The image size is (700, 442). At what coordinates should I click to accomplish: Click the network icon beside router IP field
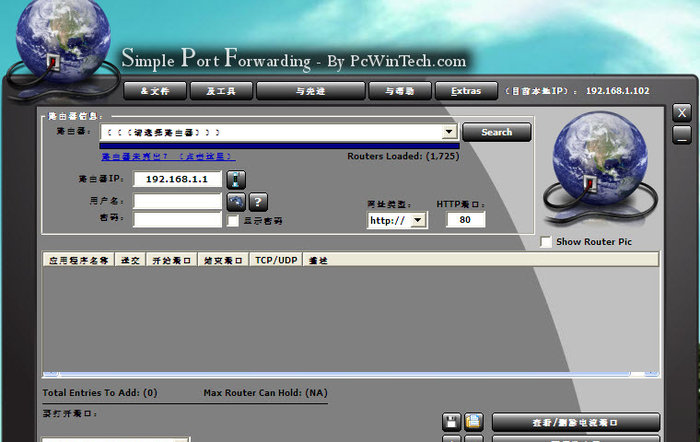coord(236,179)
